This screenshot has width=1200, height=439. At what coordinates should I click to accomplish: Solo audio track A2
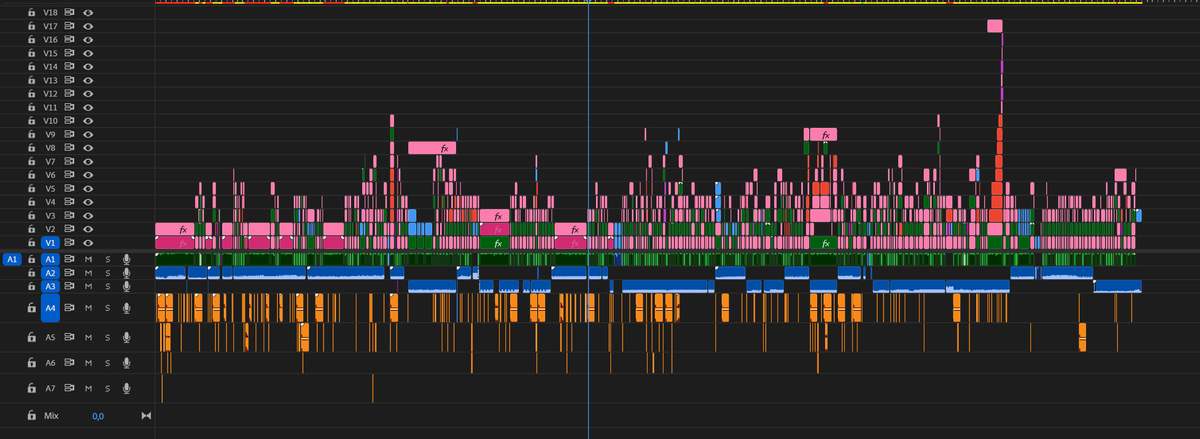point(108,273)
